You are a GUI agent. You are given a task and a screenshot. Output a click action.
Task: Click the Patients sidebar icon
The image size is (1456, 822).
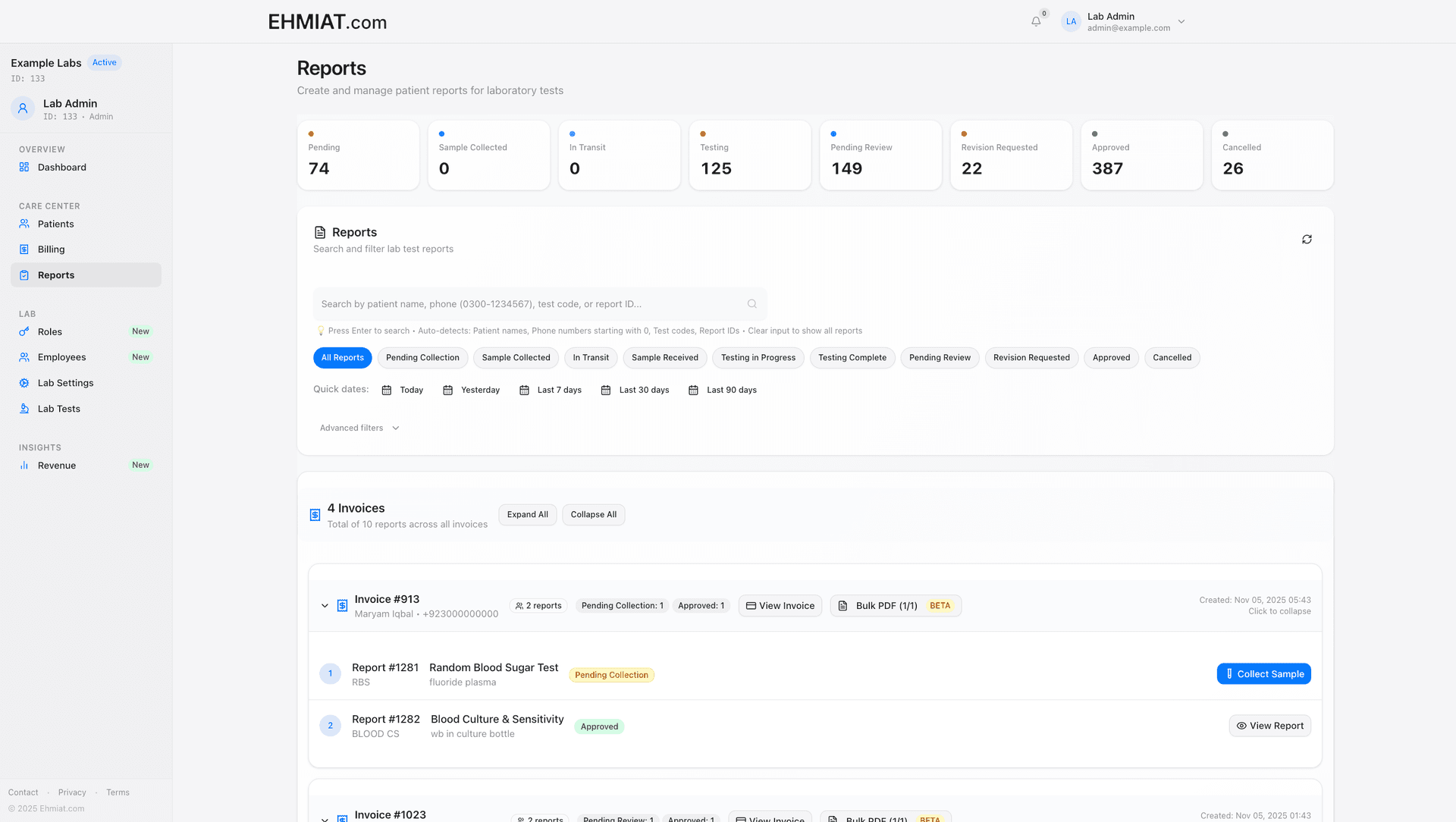tap(24, 224)
